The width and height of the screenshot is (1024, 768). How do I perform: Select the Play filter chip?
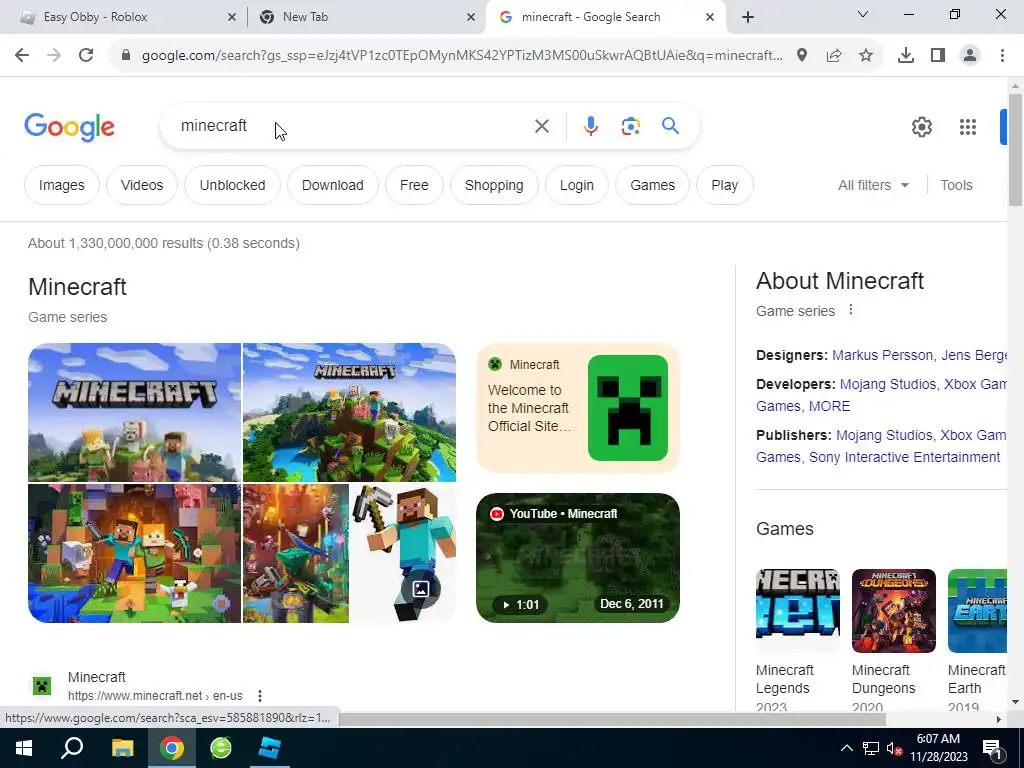point(725,185)
